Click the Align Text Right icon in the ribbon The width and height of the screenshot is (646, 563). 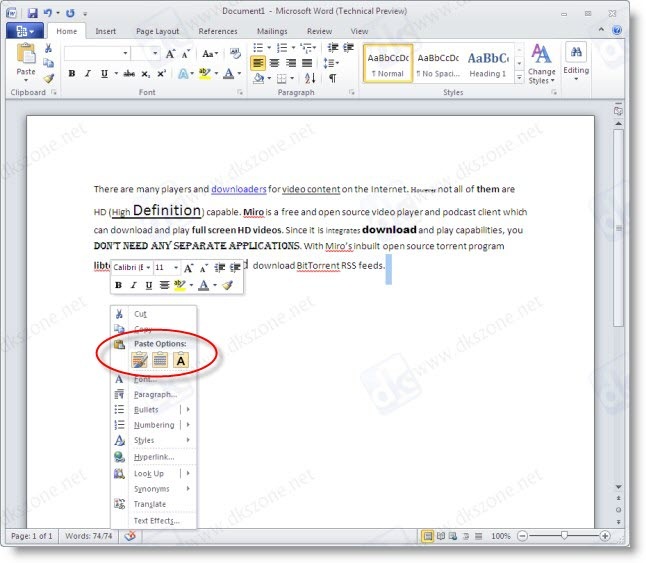pos(291,63)
